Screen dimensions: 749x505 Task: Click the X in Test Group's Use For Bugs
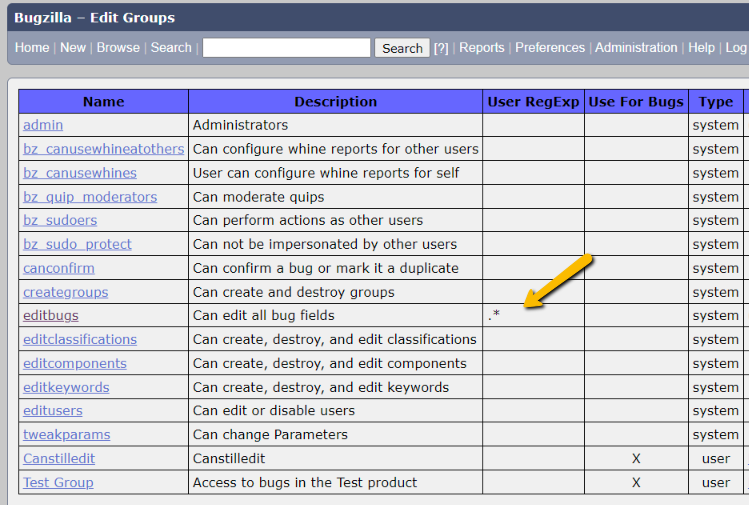coord(636,483)
